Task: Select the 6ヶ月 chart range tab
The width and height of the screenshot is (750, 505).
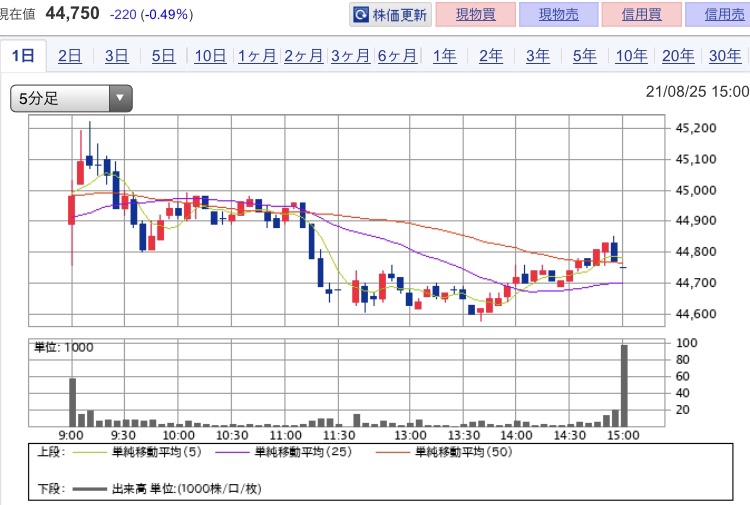Action: [397, 56]
